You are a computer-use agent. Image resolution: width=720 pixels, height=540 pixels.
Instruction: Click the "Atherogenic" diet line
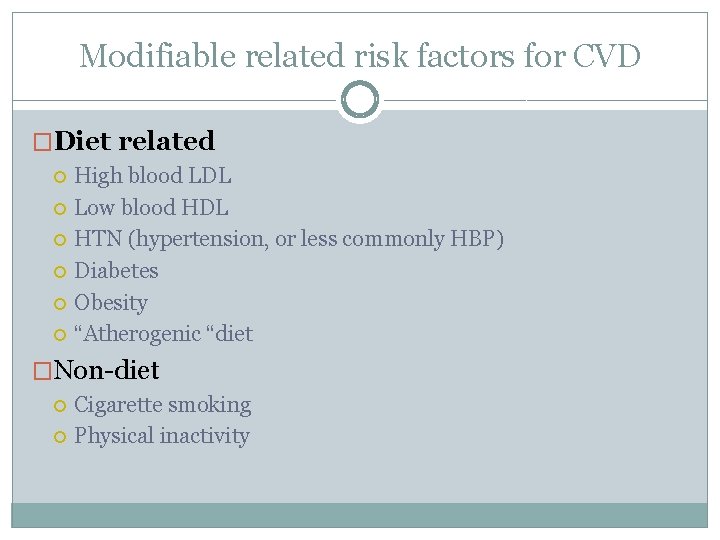tap(163, 333)
